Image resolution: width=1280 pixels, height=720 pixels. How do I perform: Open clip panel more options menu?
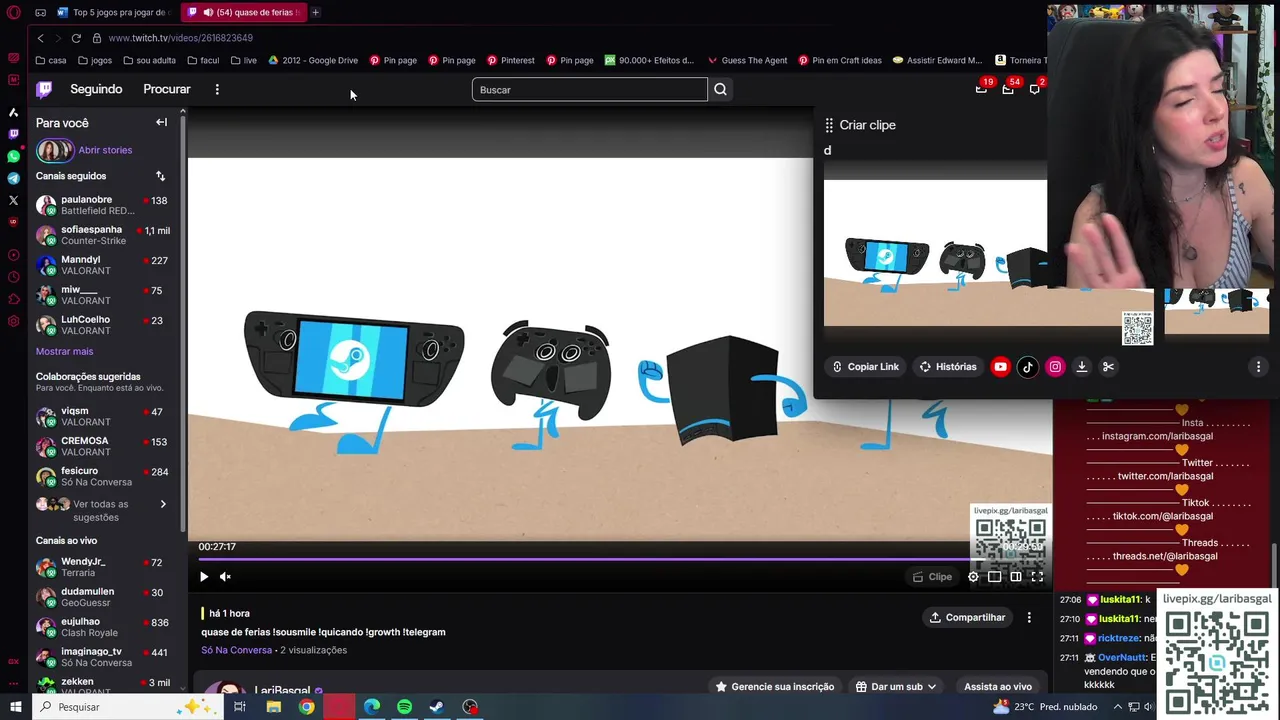(1258, 367)
